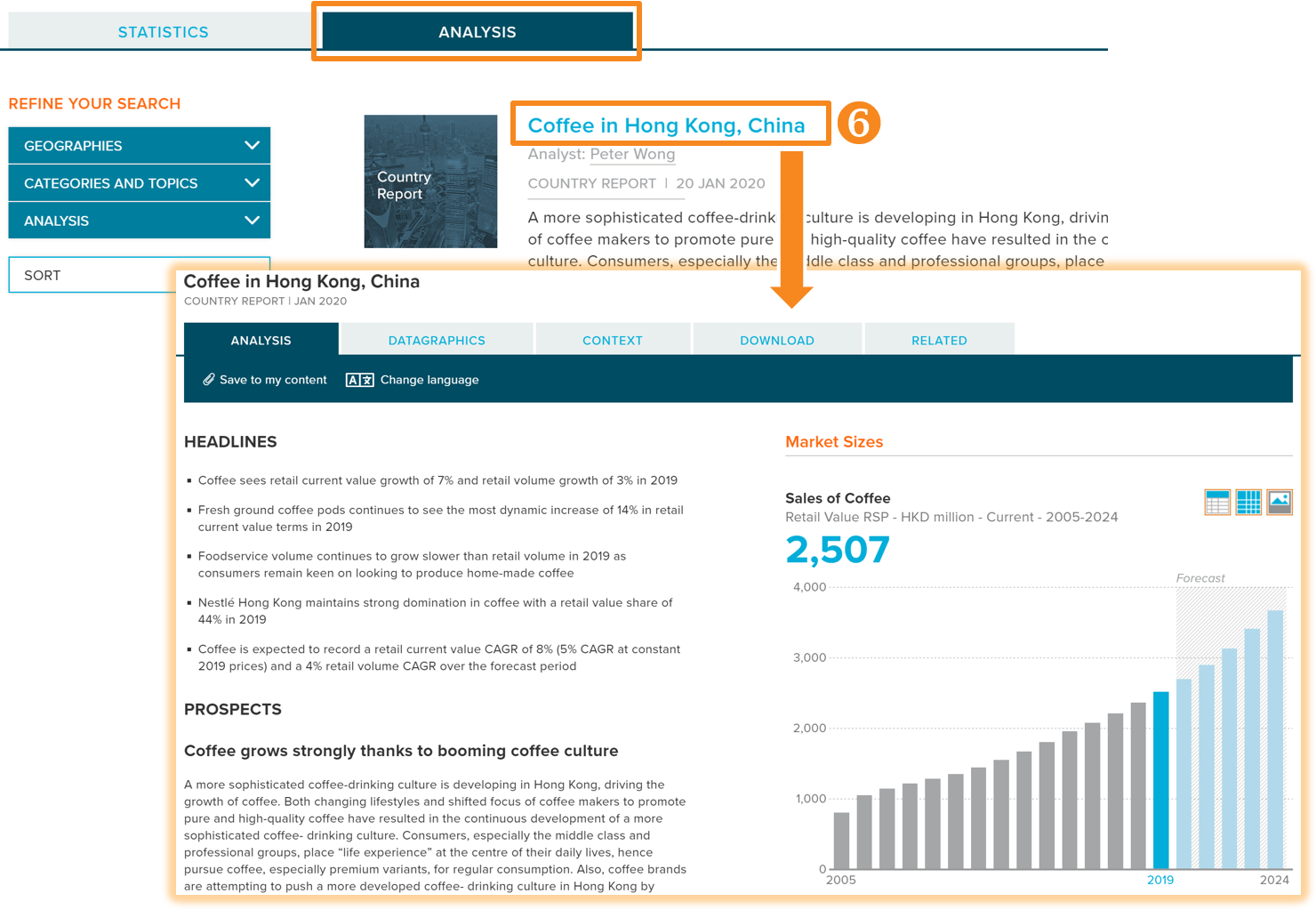Open the DOWNLOAD tab
Screen dimensions: 1316x910
(x=776, y=340)
